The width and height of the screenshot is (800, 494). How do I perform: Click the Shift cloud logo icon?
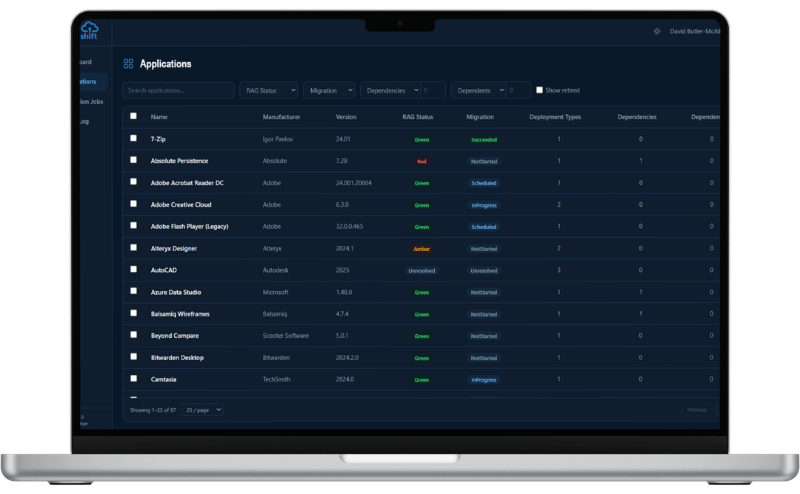pos(91,30)
